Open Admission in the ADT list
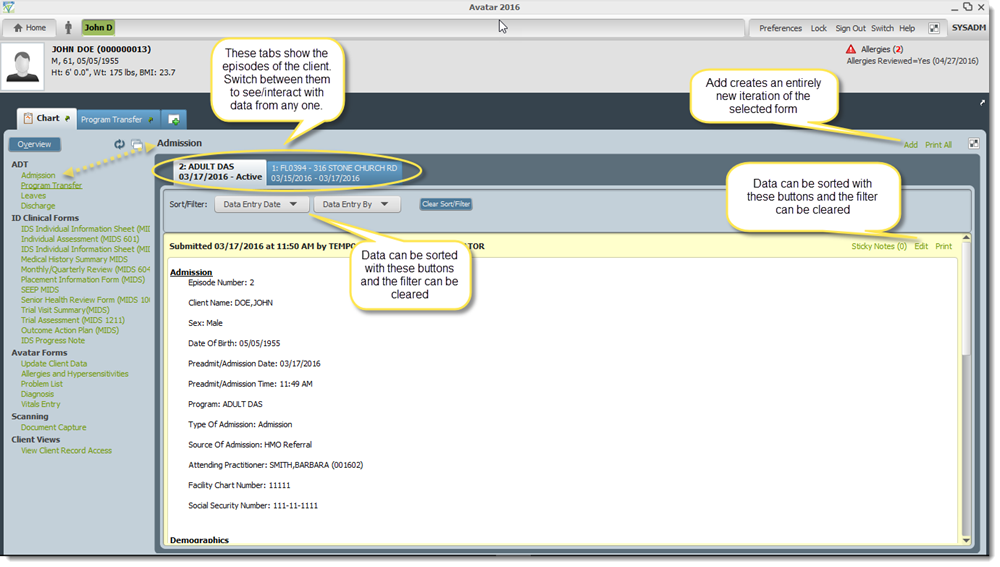The height and width of the screenshot is (567, 1000). point(38,175)
